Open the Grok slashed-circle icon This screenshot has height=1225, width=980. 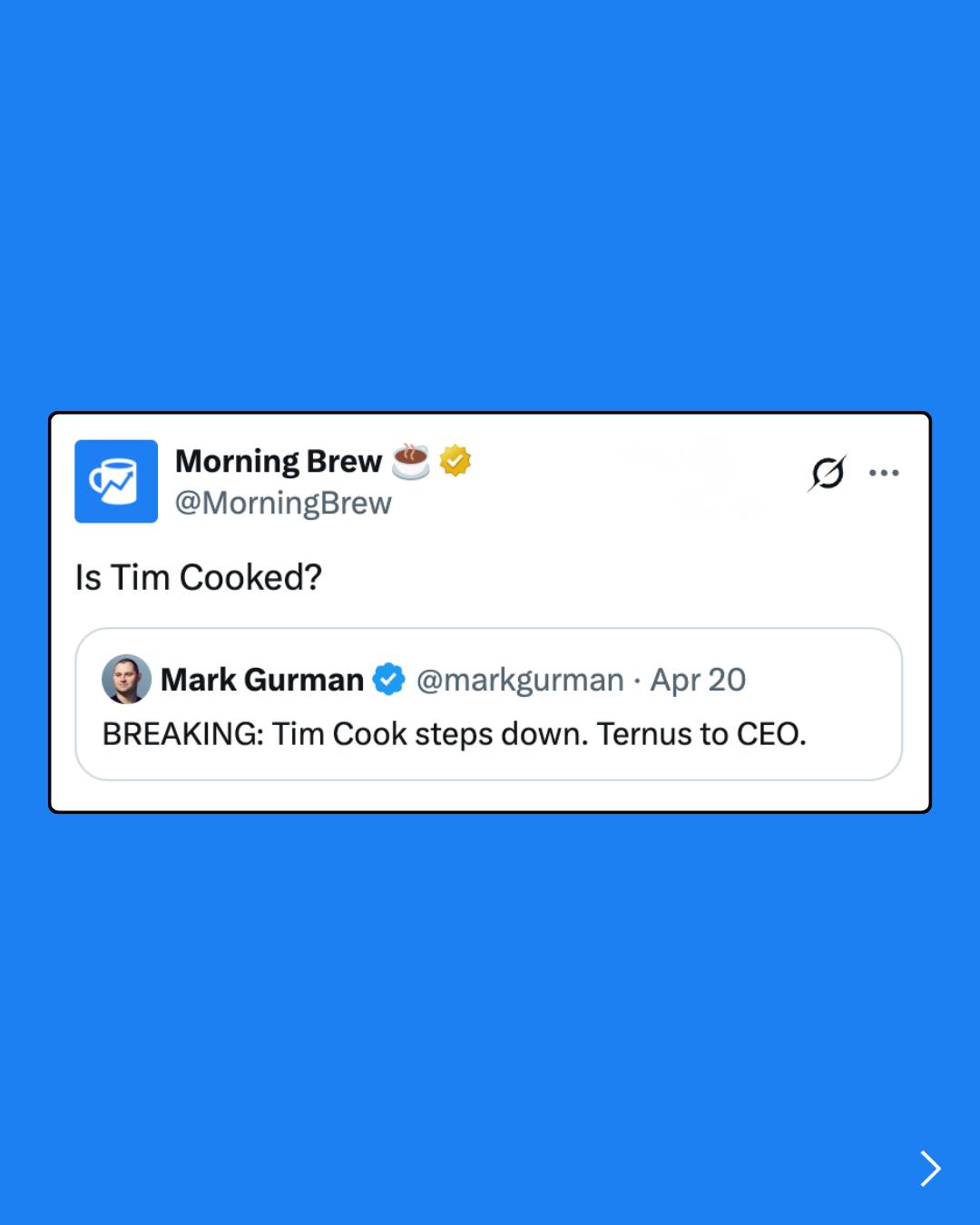click(828, 473)
